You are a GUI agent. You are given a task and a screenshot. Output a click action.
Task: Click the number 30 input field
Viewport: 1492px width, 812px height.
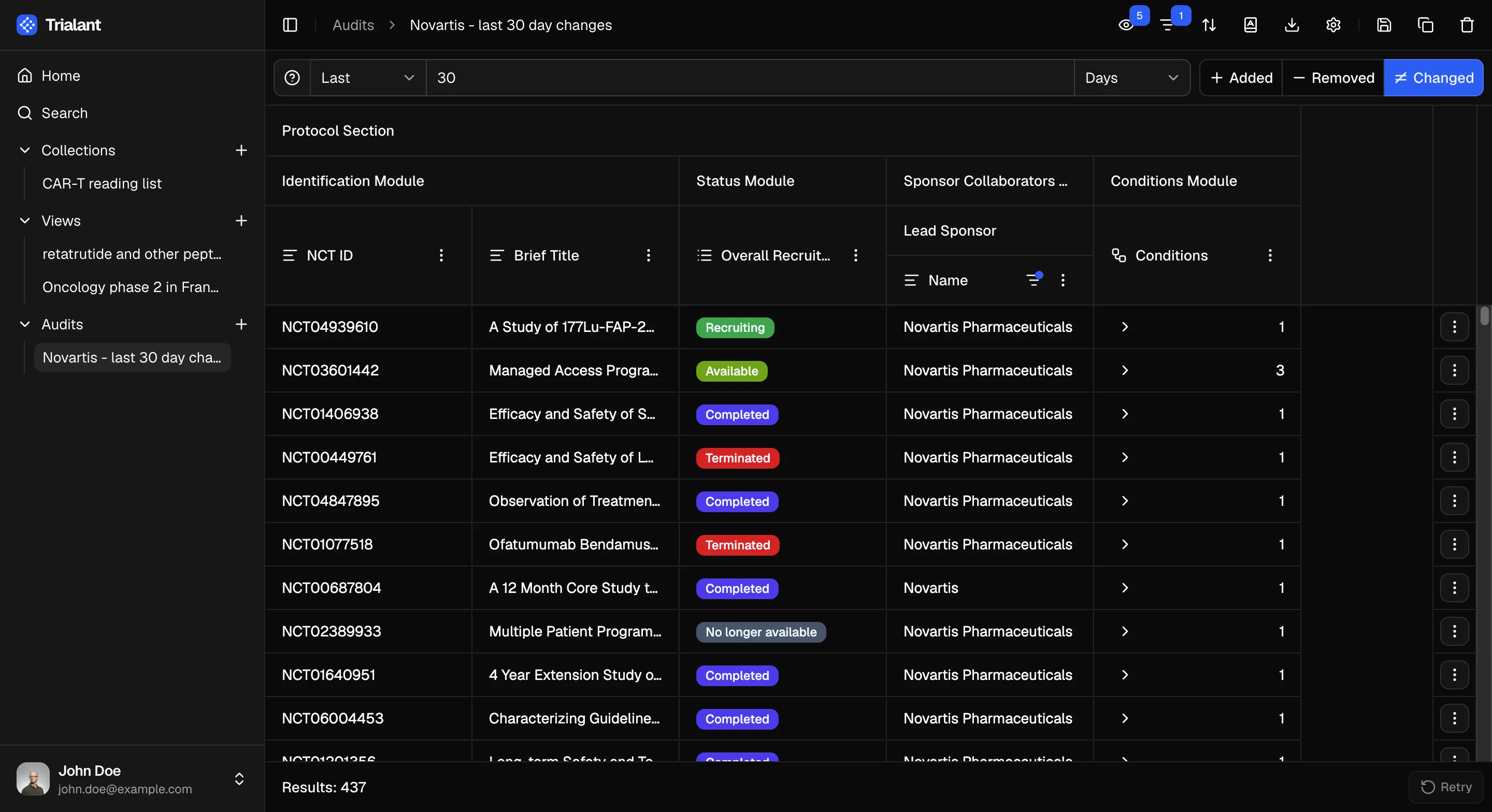750,78
